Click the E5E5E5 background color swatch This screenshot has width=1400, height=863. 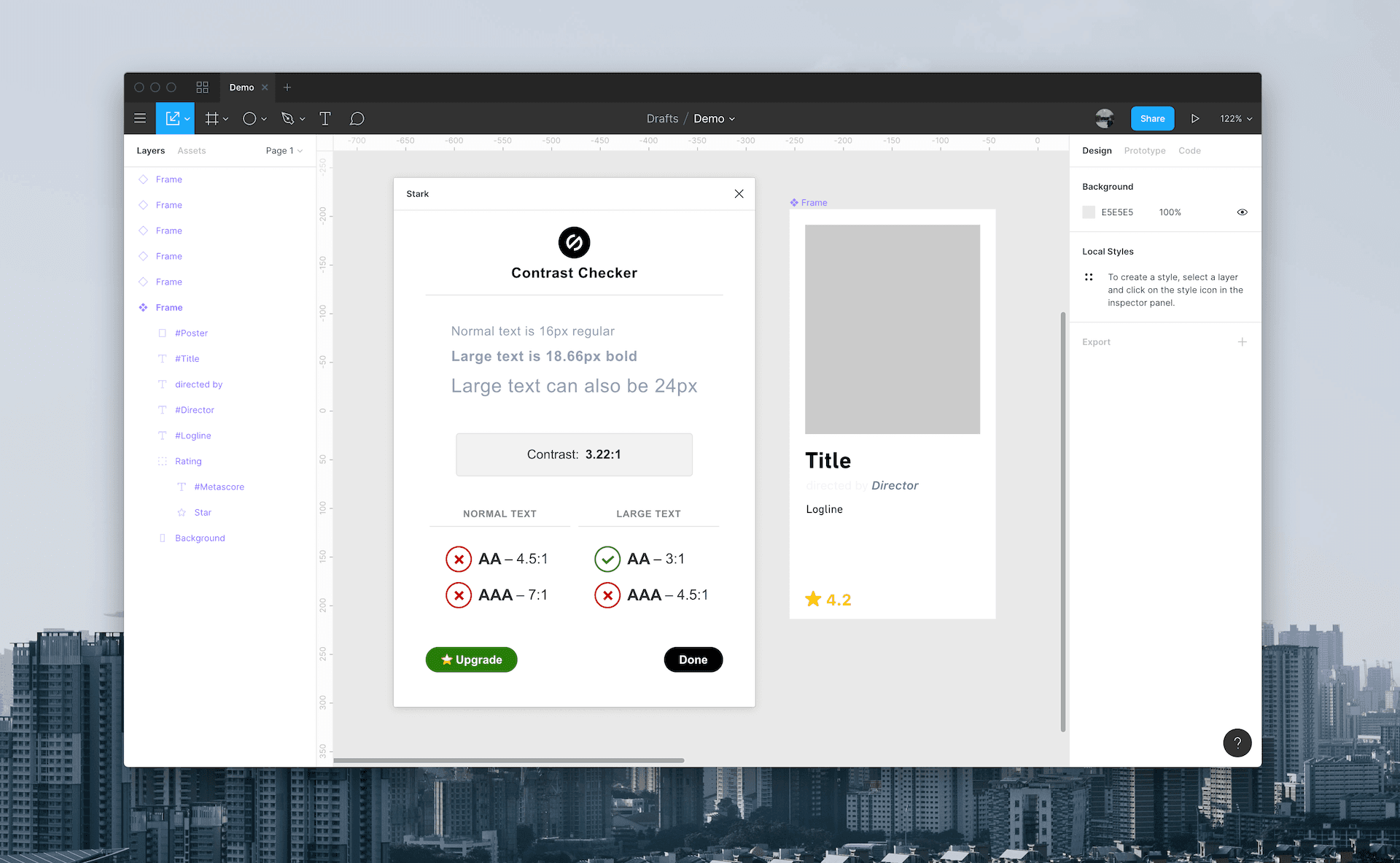tap(1089, 212)
